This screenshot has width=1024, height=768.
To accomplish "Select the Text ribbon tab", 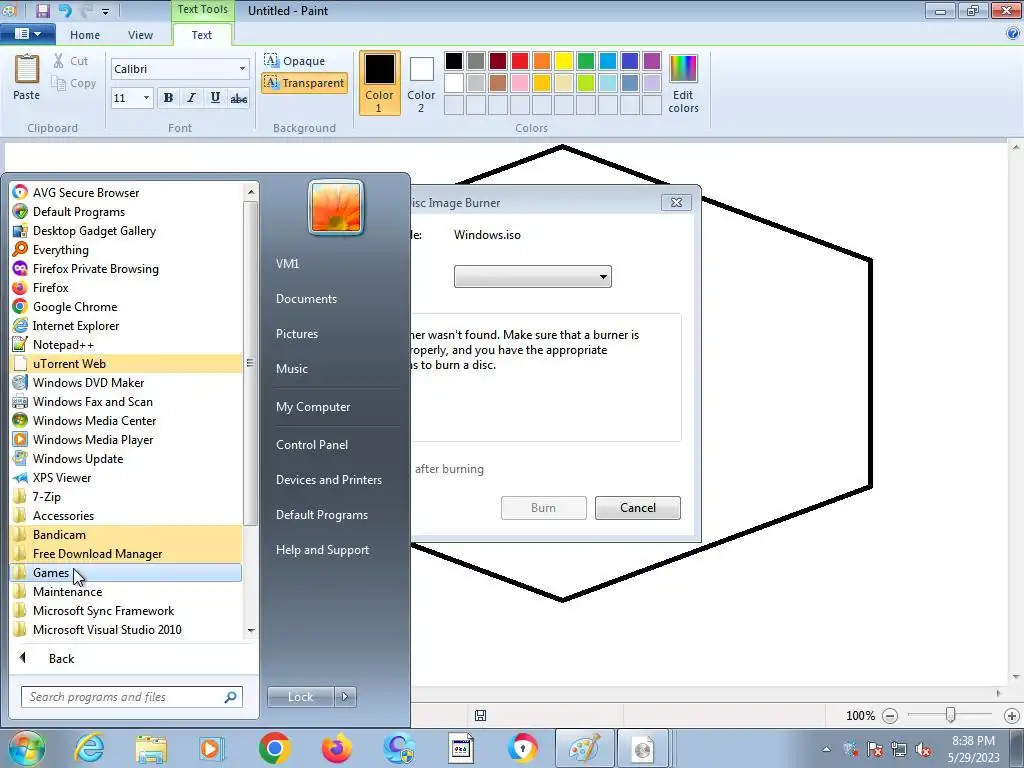I will (201, 35).
